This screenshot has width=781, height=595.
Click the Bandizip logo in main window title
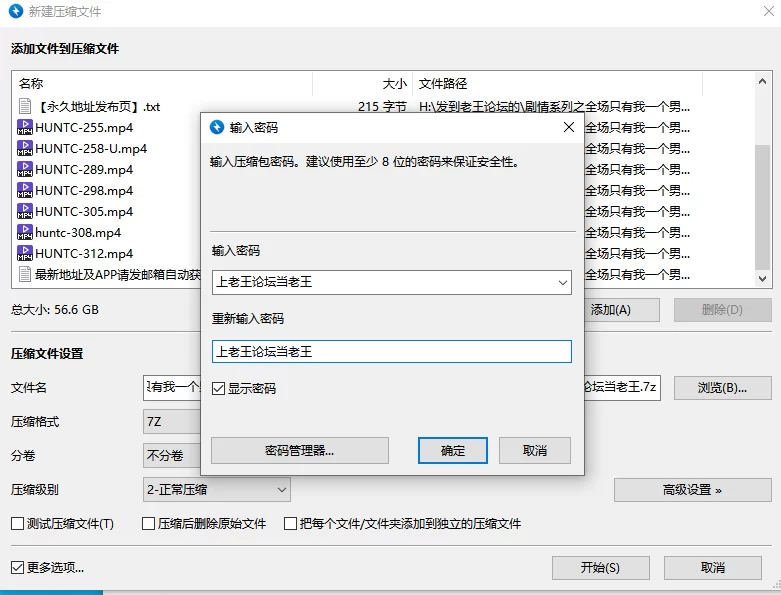[16, 11]
